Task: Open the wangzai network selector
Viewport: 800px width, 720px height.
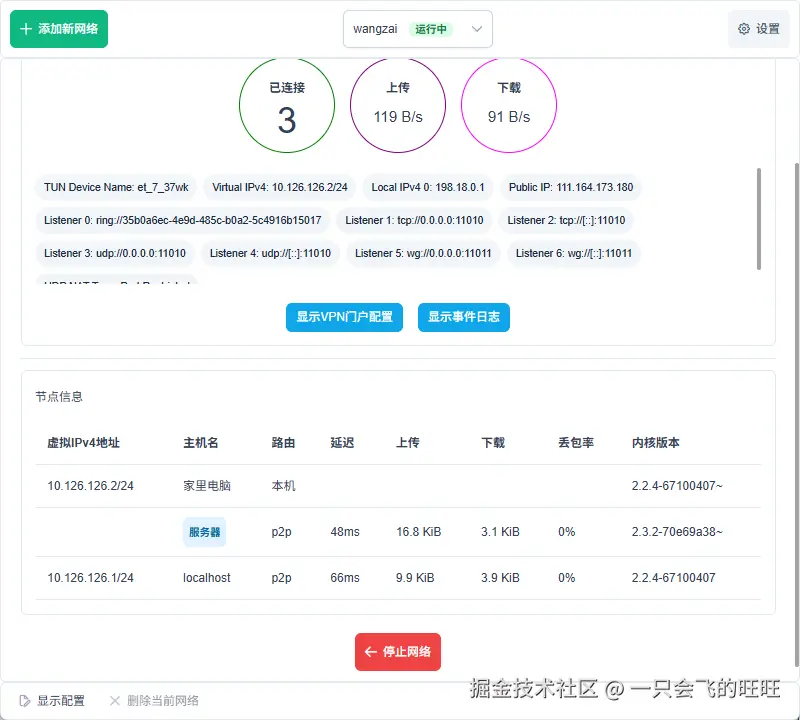Action: (x=417, y=29)
